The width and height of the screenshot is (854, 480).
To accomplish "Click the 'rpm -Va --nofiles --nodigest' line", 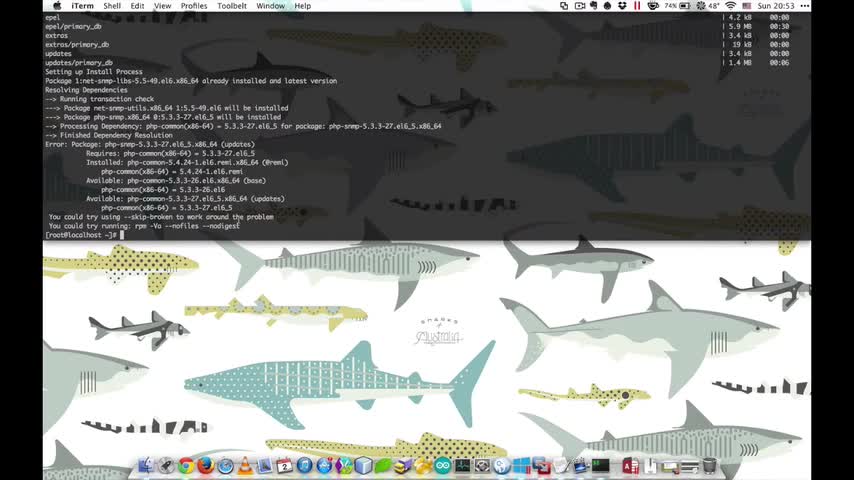I will tap(144, 226).
